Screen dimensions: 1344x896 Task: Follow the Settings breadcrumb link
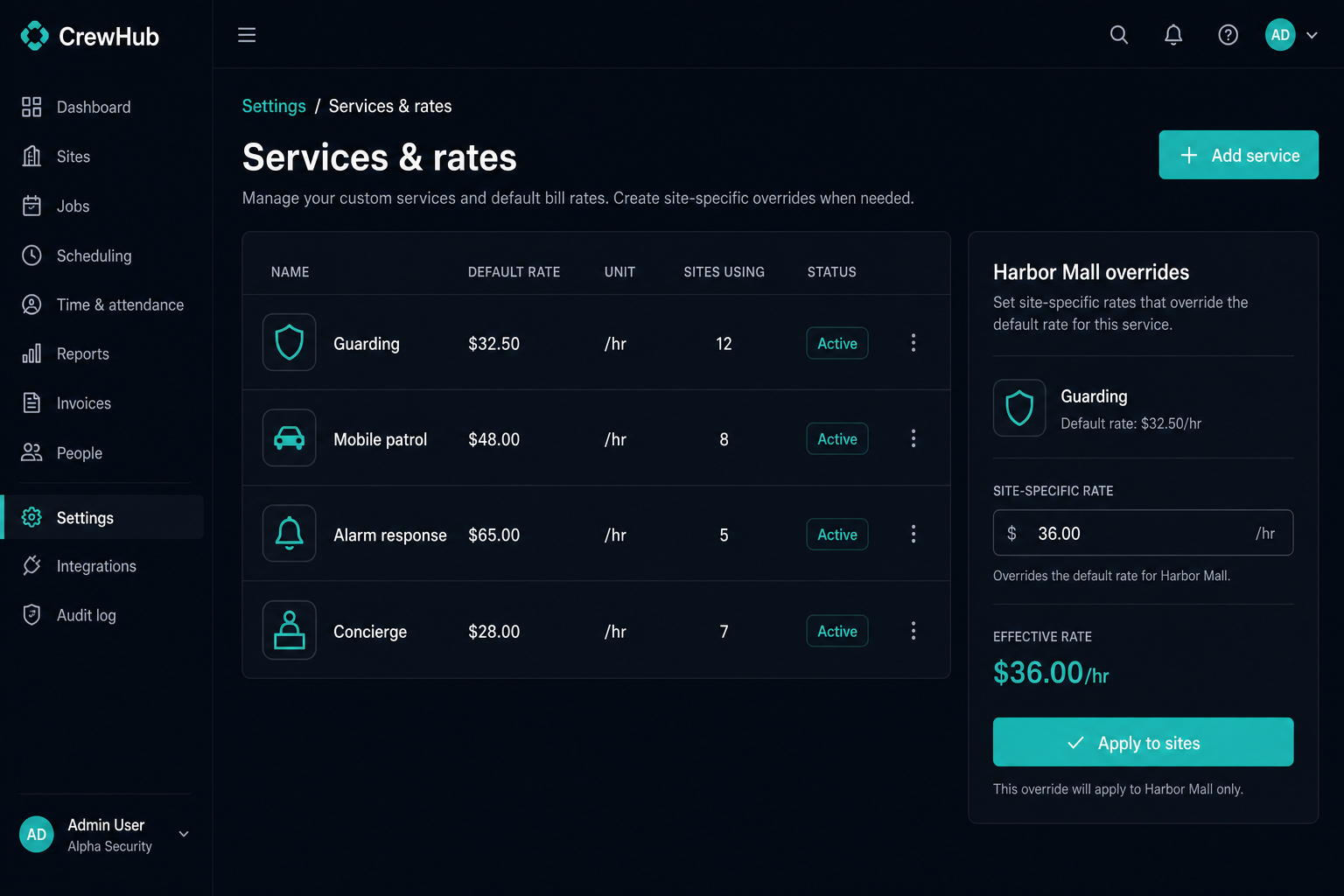point(274,106)
